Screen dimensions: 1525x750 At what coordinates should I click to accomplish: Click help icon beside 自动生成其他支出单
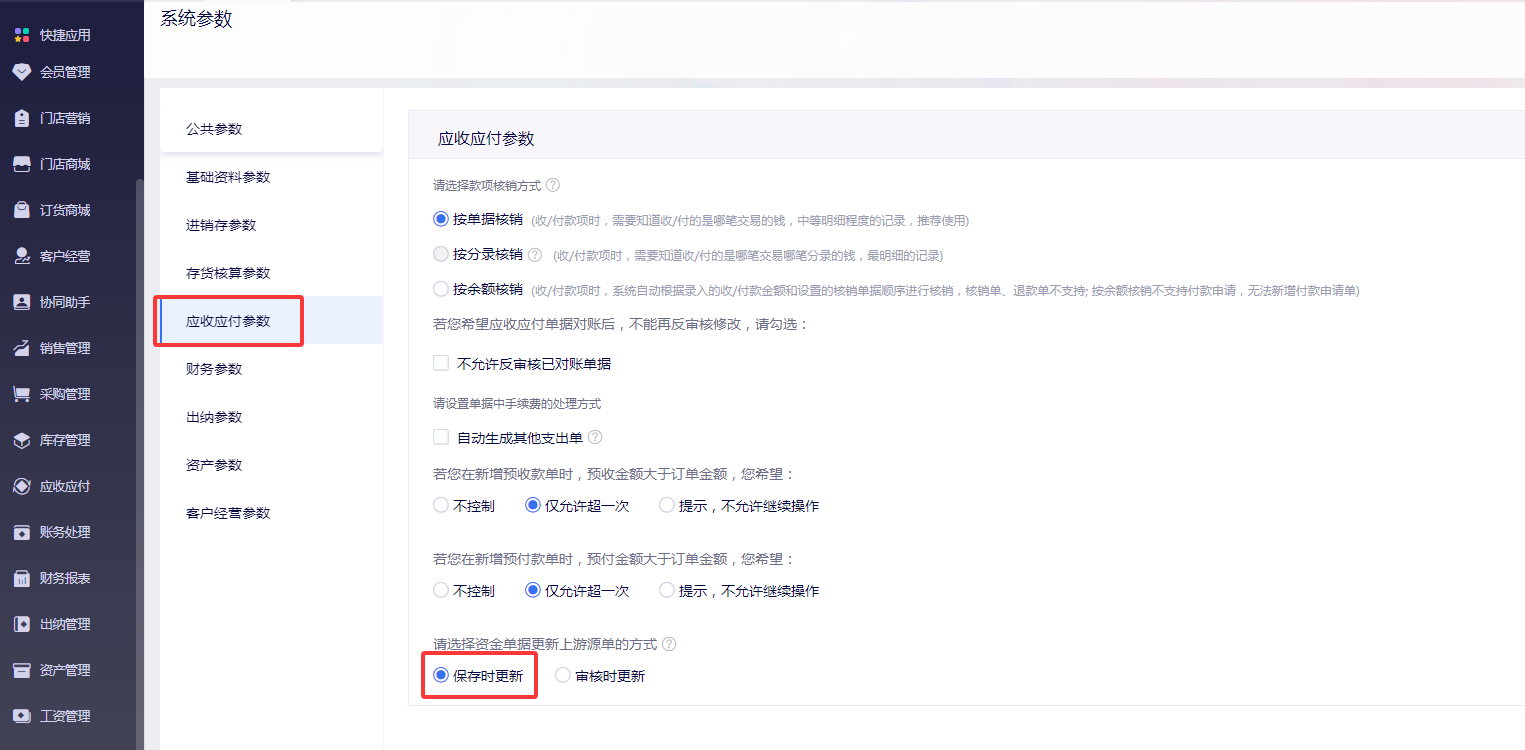coord(595,437)
